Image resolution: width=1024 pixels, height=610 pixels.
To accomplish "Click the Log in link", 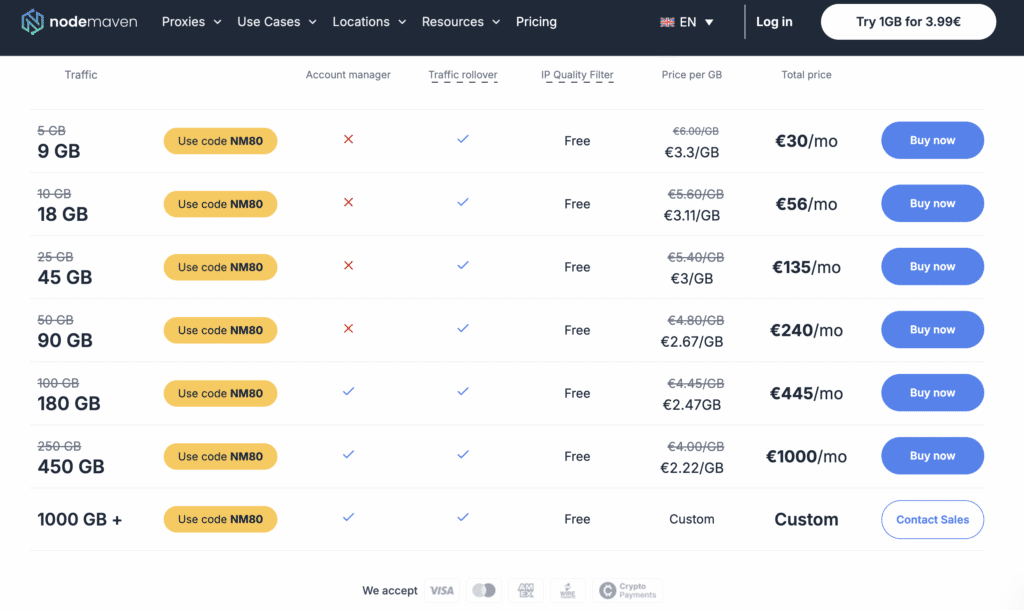I will (x=774, y=22).
